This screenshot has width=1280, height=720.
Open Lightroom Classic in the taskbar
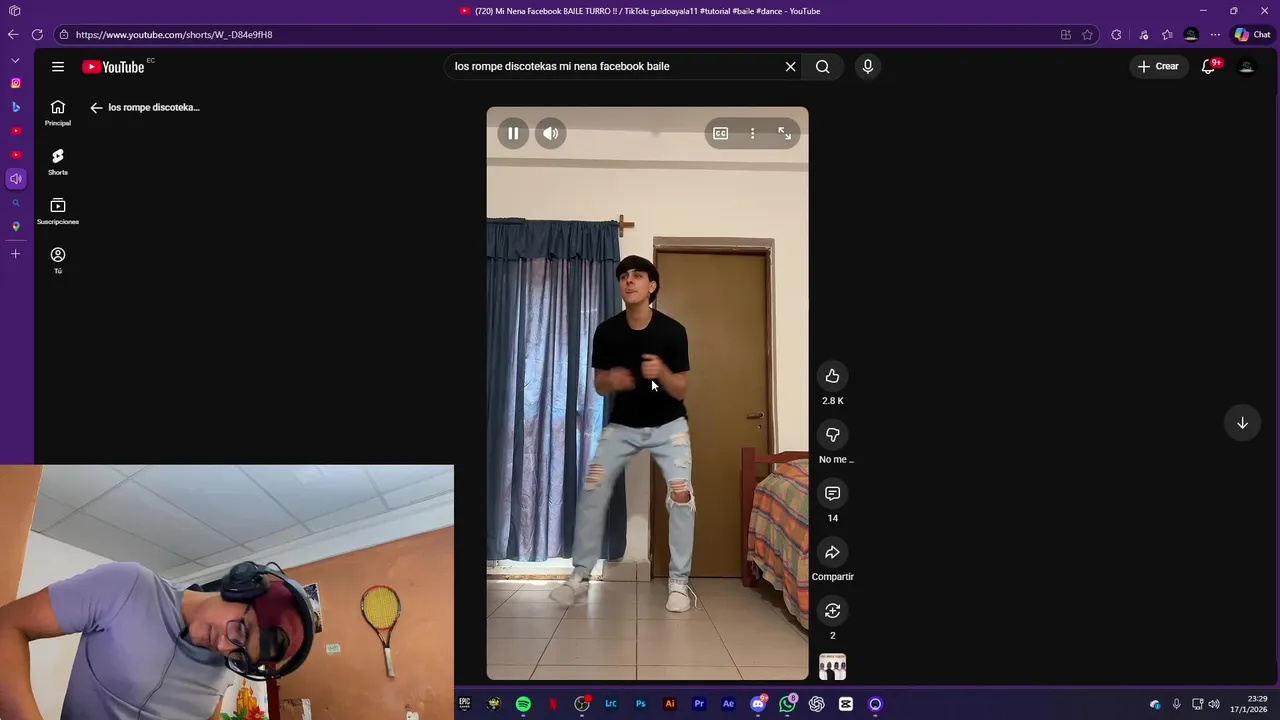pos(611,704)
